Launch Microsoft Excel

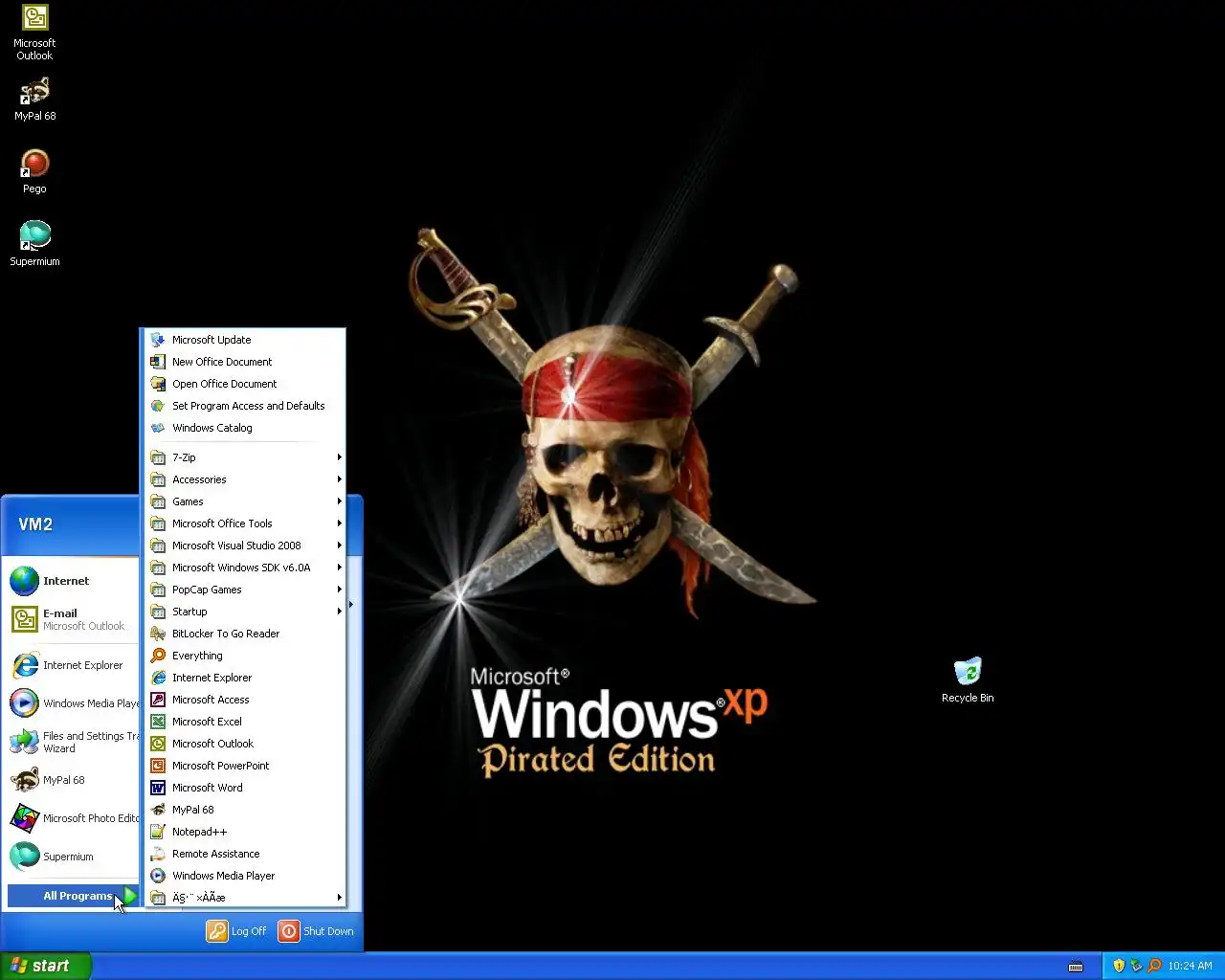244,722
